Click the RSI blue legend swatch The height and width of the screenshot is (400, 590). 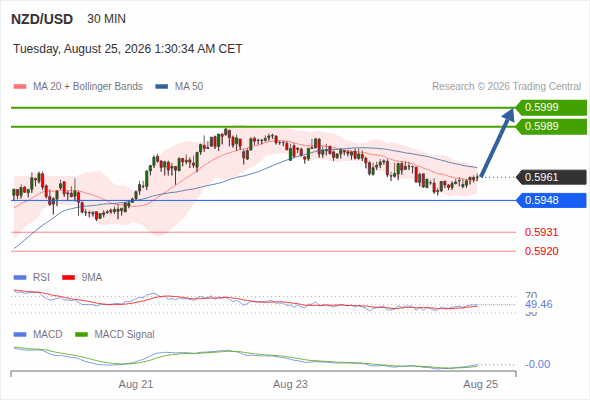(x=20, y=278)
